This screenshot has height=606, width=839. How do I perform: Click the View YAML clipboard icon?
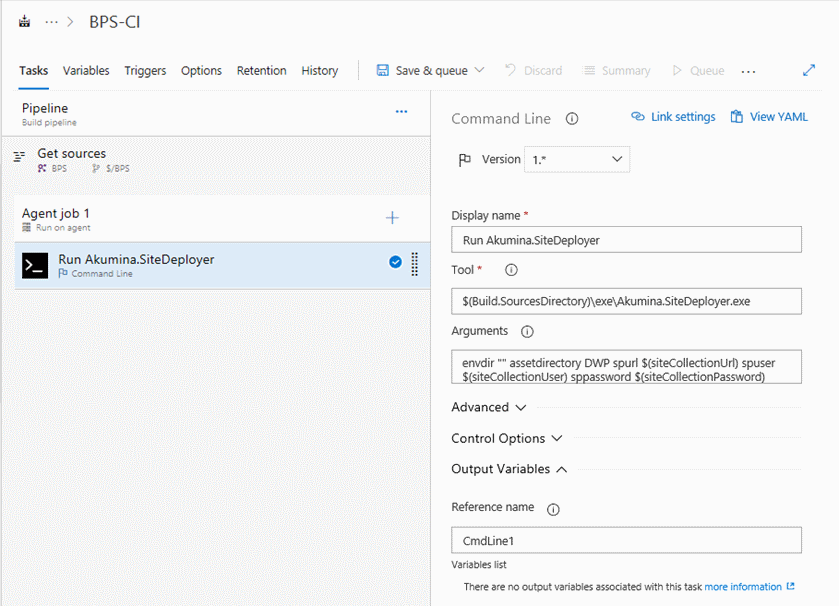click(737, 116)
